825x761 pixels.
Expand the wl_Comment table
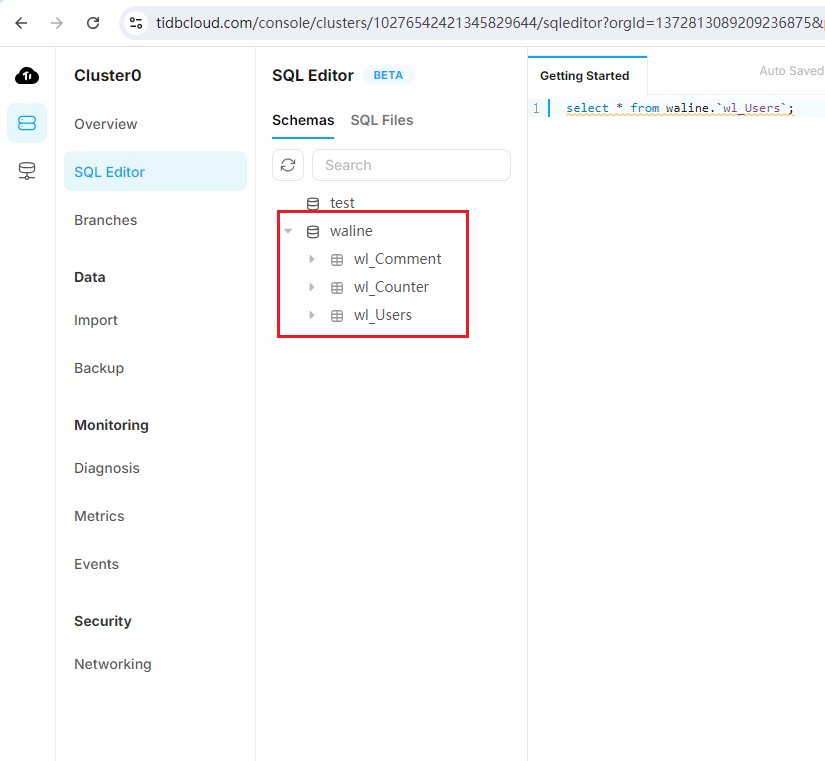311,259
